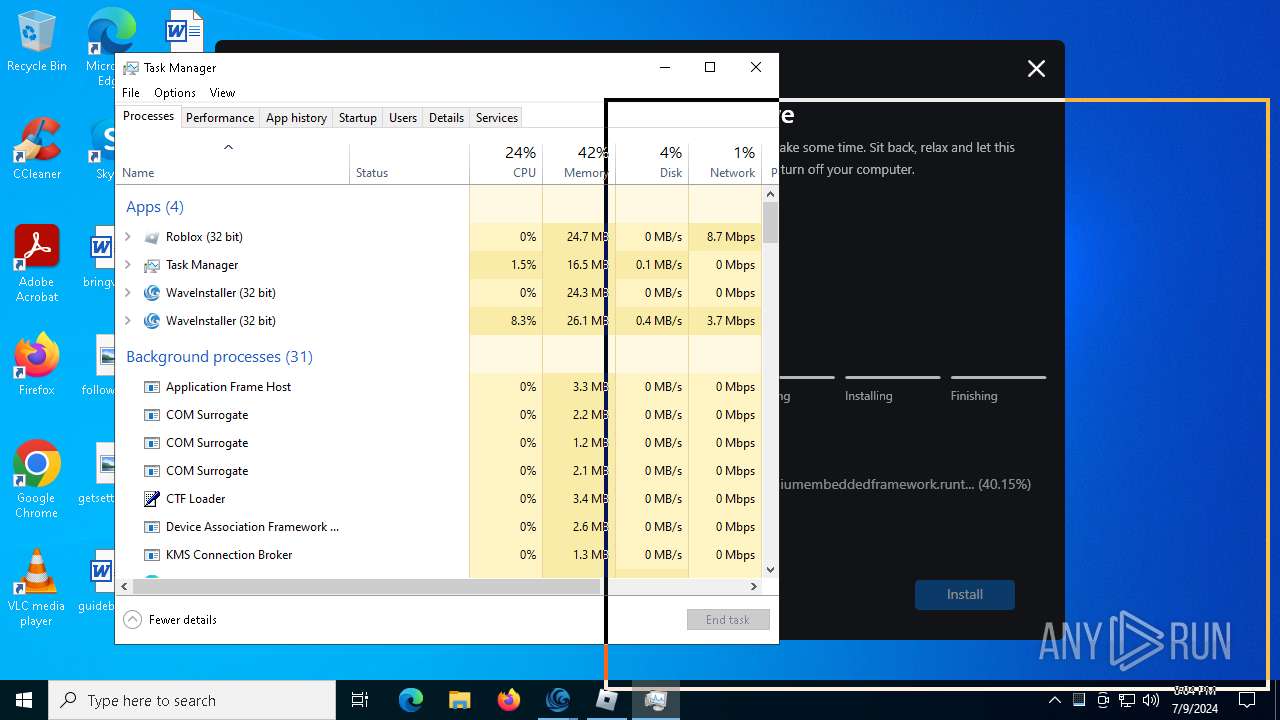Click KMS Connection Broker process icon

[152, 555]
